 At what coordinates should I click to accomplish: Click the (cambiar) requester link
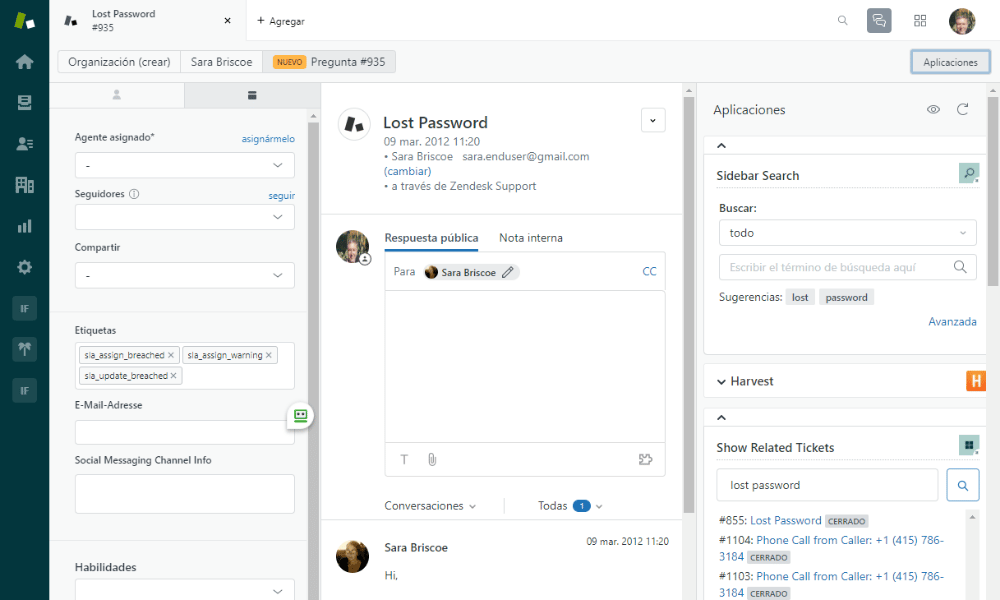tap(408, 171)
